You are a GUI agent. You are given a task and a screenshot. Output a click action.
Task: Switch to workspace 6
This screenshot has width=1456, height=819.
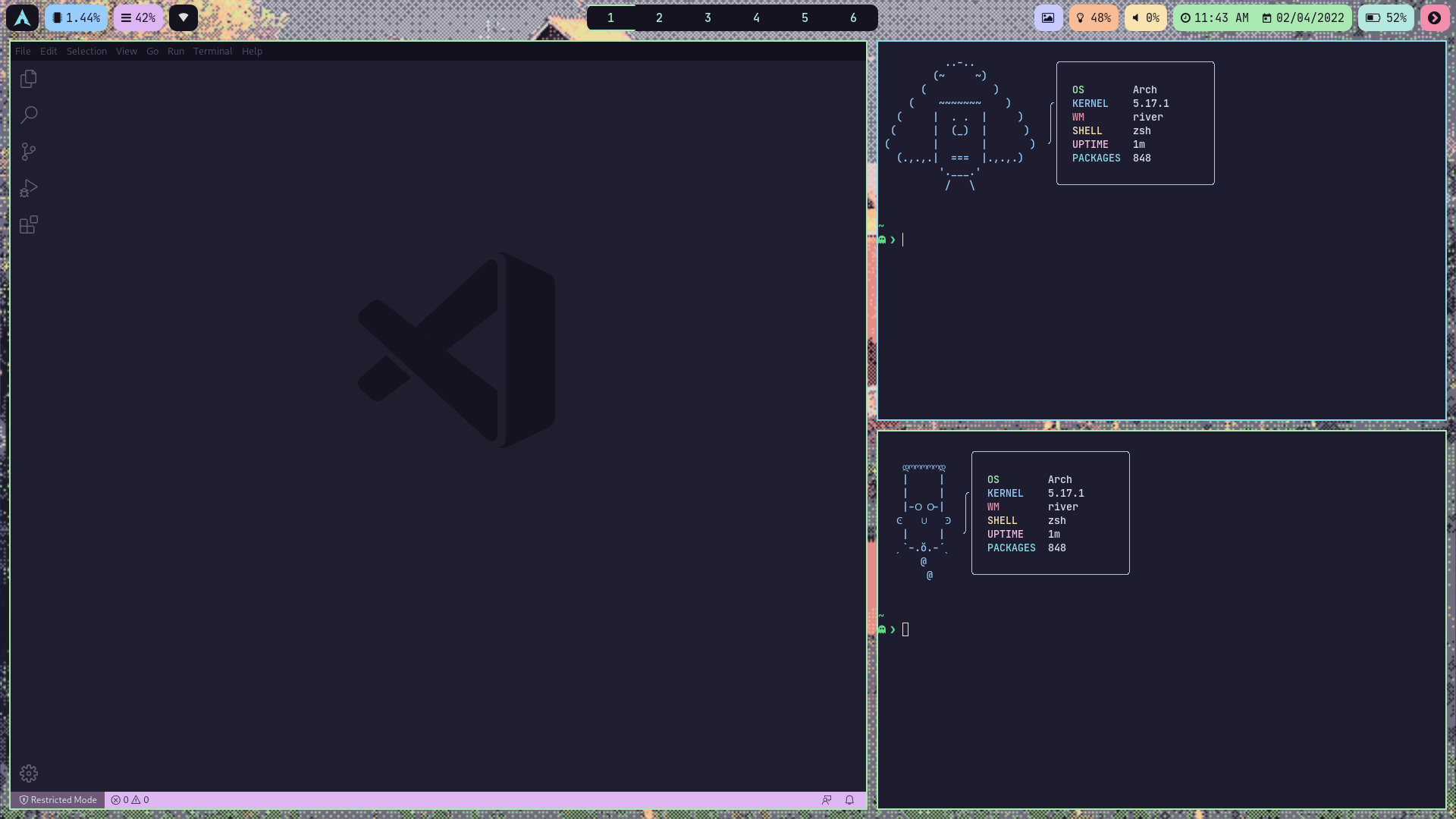(853, 17)
